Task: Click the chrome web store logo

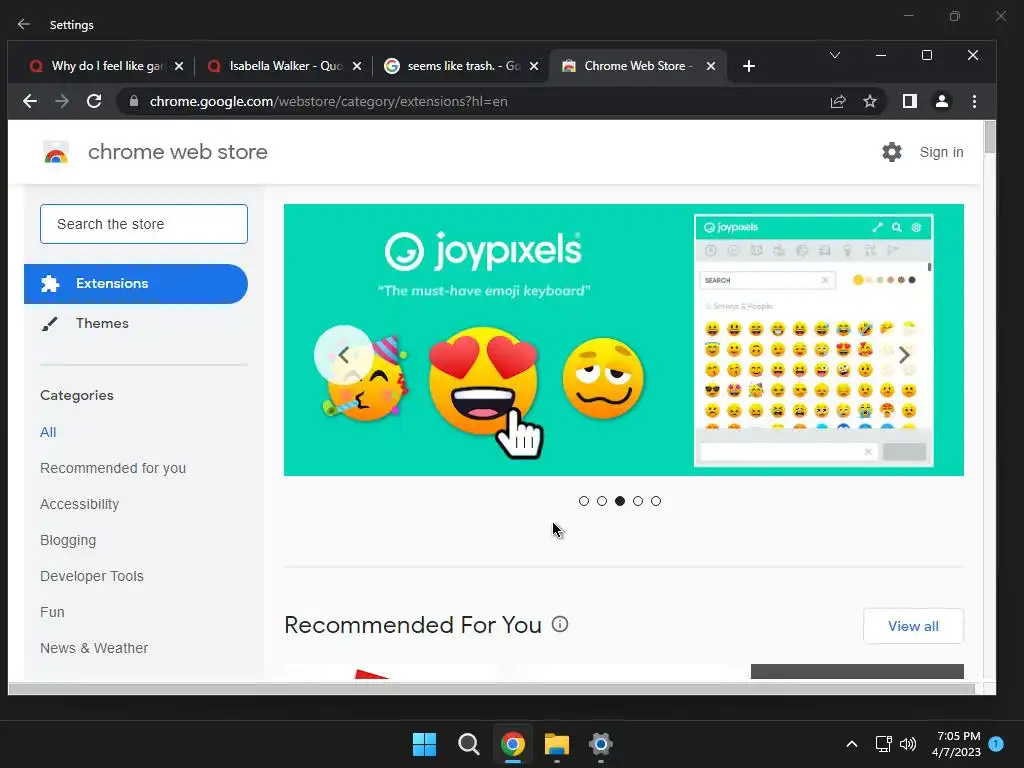Action: tap(56, 152)
